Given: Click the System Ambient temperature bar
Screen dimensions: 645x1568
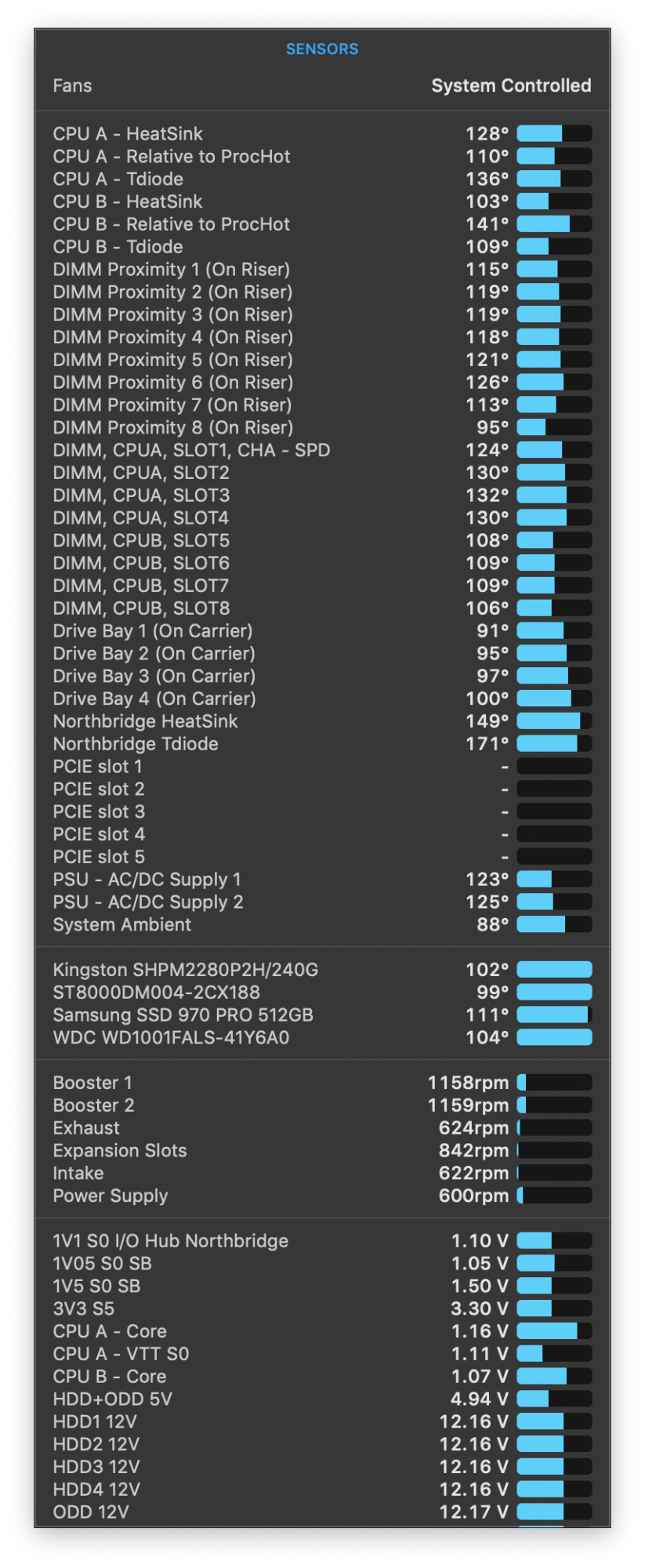Looking at the screenshot, I should click(554, 925).
